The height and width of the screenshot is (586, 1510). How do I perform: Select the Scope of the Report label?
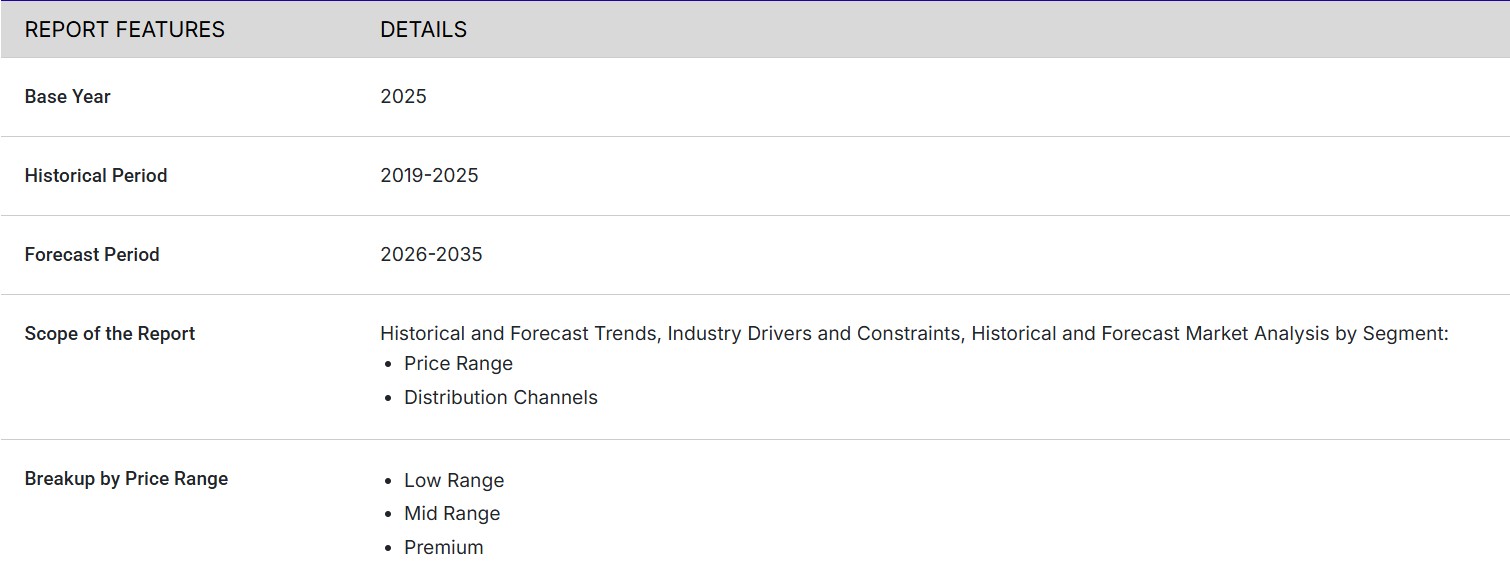pos(109,334)
